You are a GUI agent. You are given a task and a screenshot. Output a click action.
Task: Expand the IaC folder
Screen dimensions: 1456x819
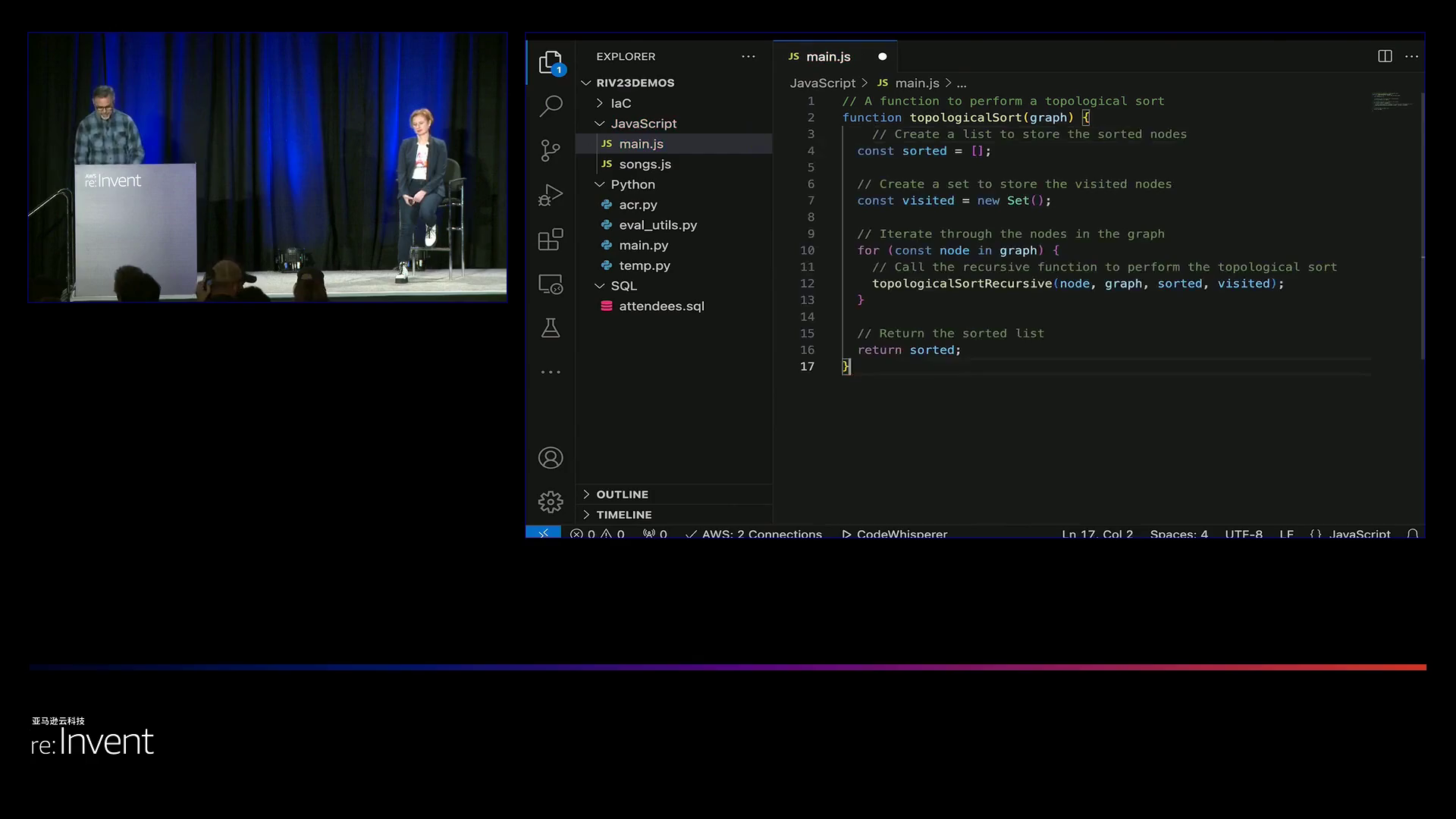tap(620, 103)
